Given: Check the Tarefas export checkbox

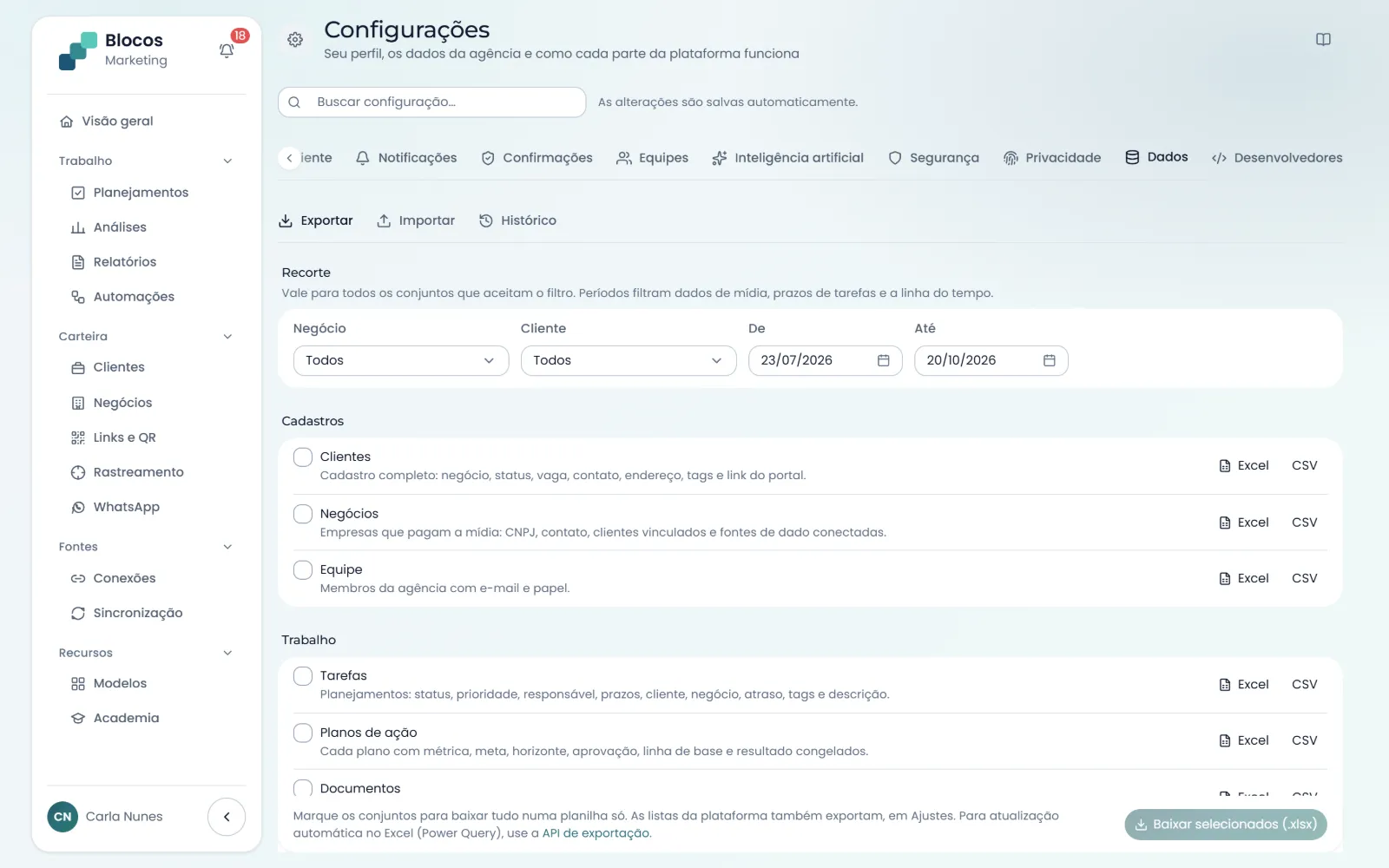Looking at the screenshot, I should [303, 675].
